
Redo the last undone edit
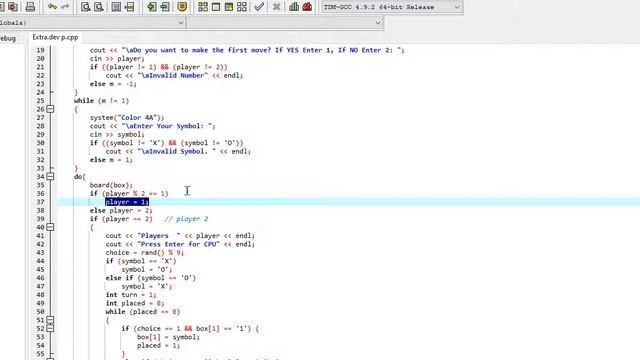click(65, 7)
